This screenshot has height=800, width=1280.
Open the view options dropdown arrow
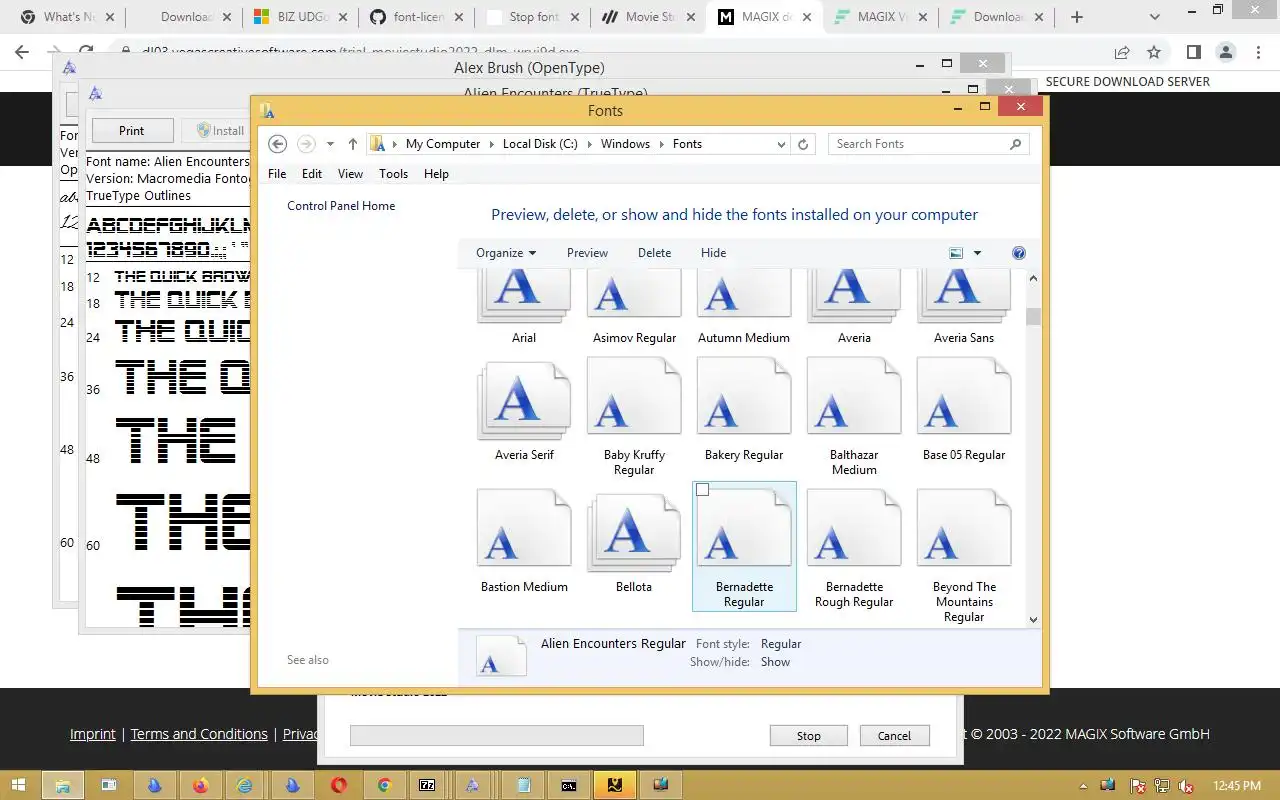978,253
